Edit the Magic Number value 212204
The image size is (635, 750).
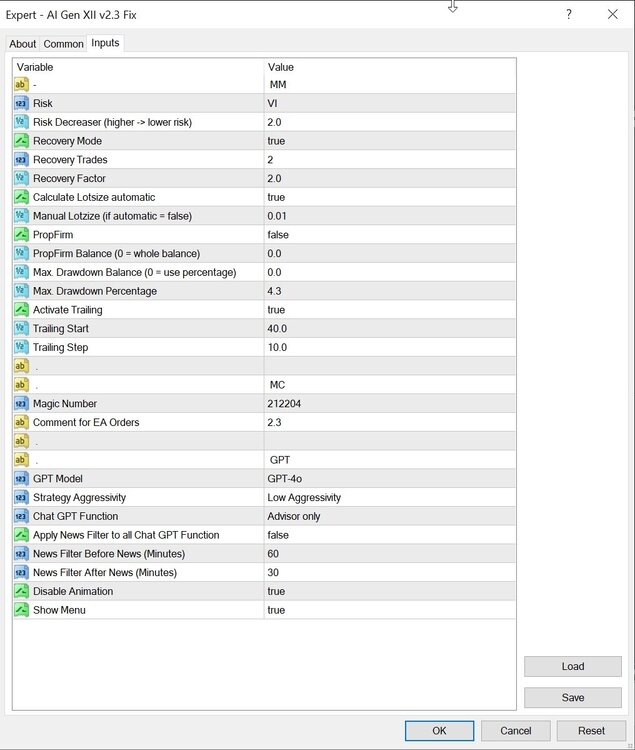tap(390, 404)
